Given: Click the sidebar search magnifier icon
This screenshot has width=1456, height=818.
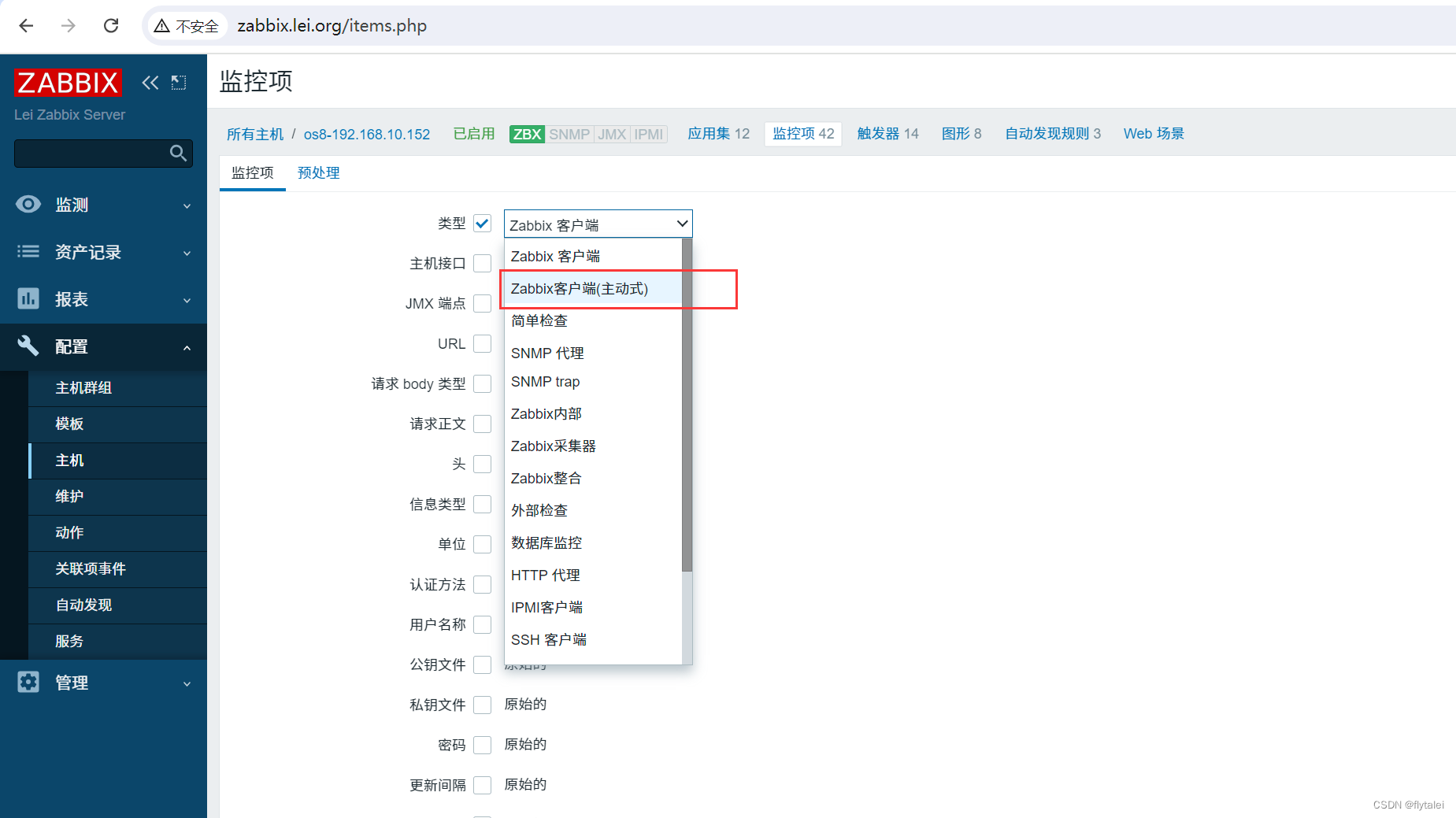Looking at the screenshot, I should click(x=179, y=153).
